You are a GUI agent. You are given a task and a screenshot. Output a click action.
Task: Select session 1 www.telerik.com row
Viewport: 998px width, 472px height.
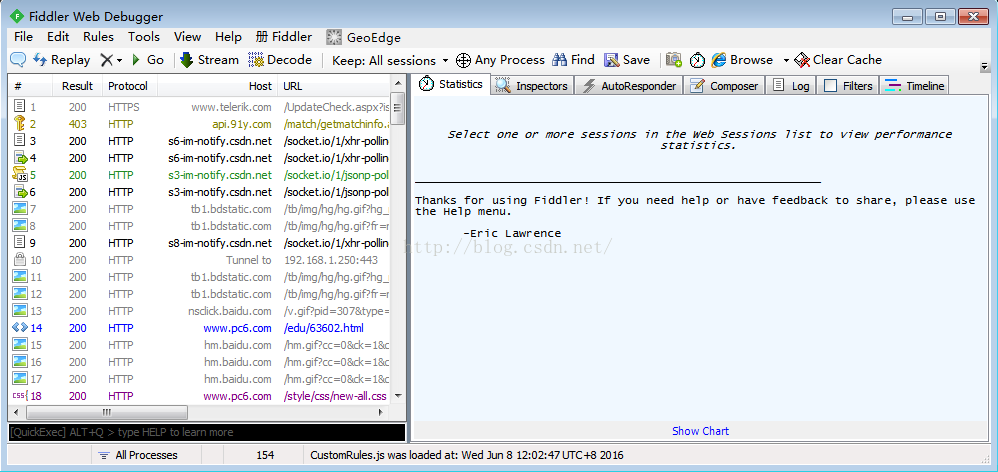click(199, 108)
